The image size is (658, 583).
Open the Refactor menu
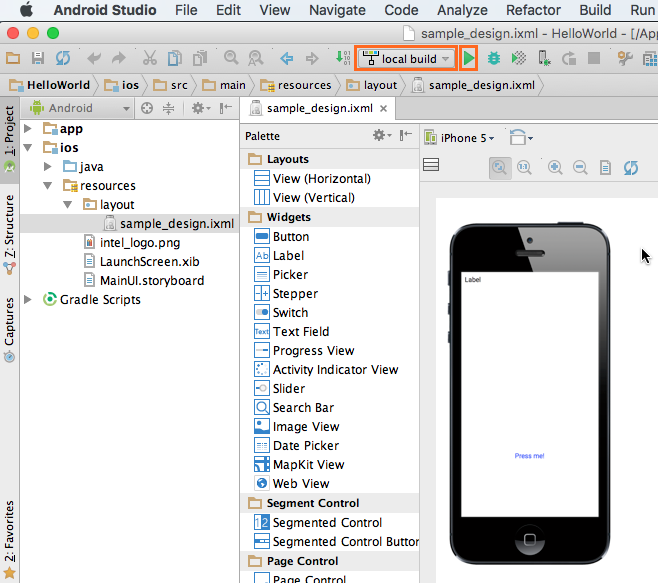point(533,10)
